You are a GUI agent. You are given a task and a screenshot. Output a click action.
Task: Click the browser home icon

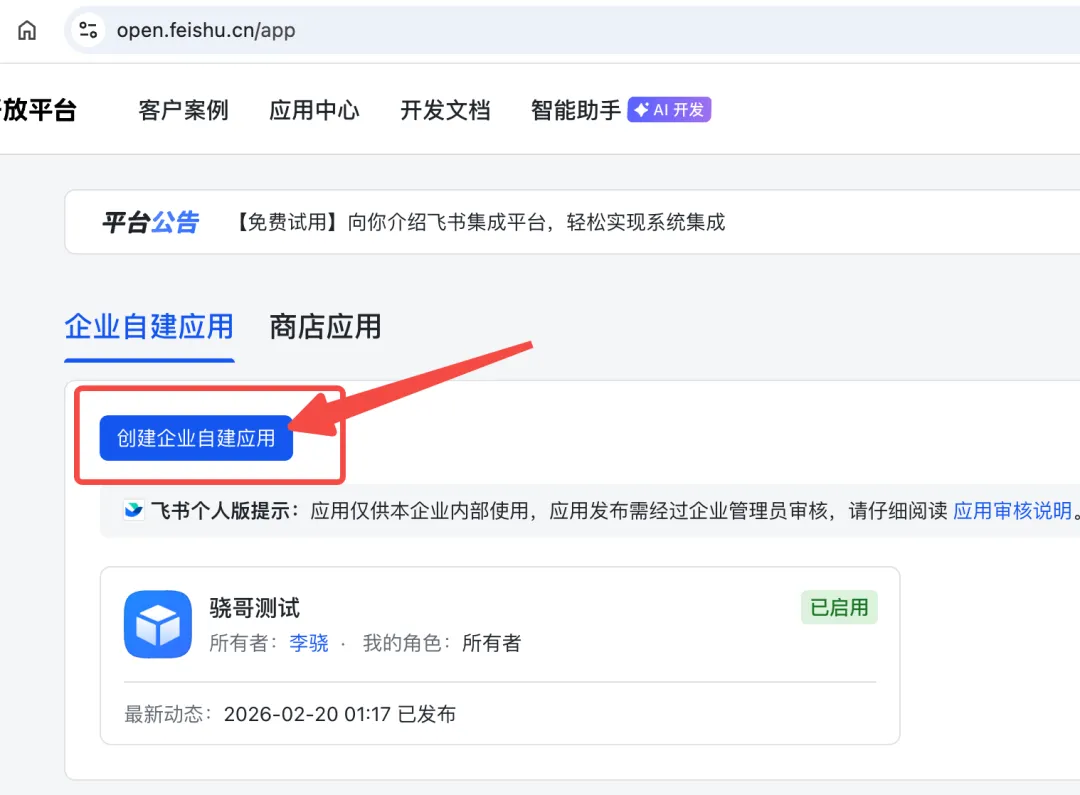click(27, 30)
